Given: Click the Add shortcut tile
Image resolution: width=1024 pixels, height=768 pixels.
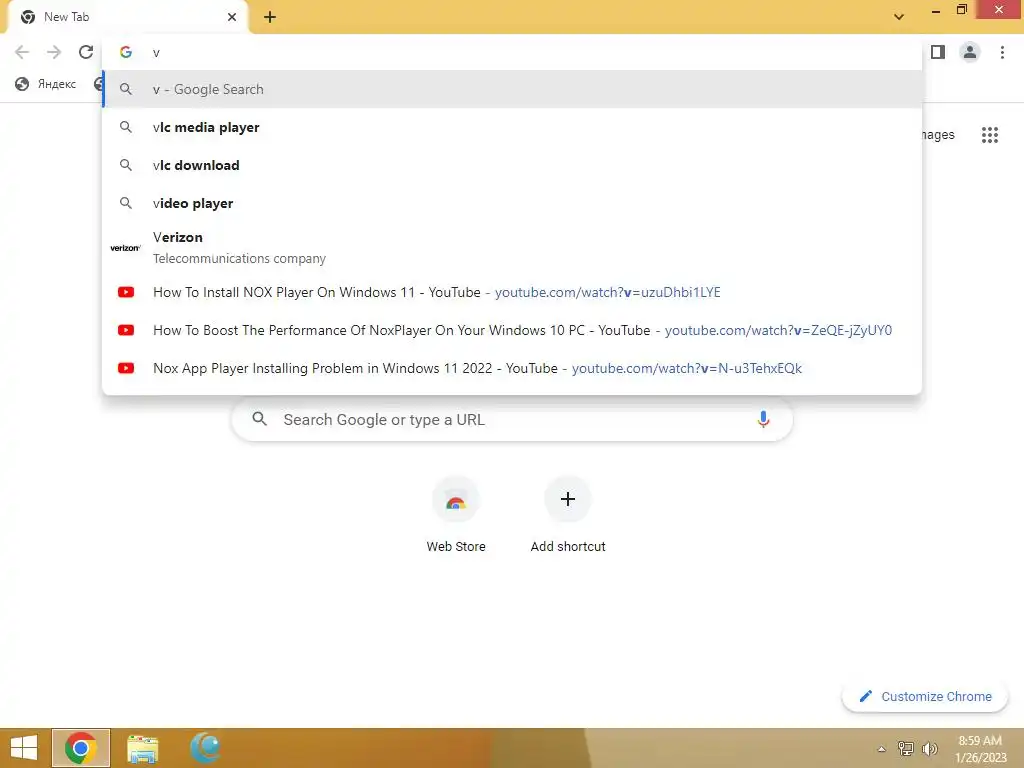Looking at the screenshot, I should pos(568,516).
